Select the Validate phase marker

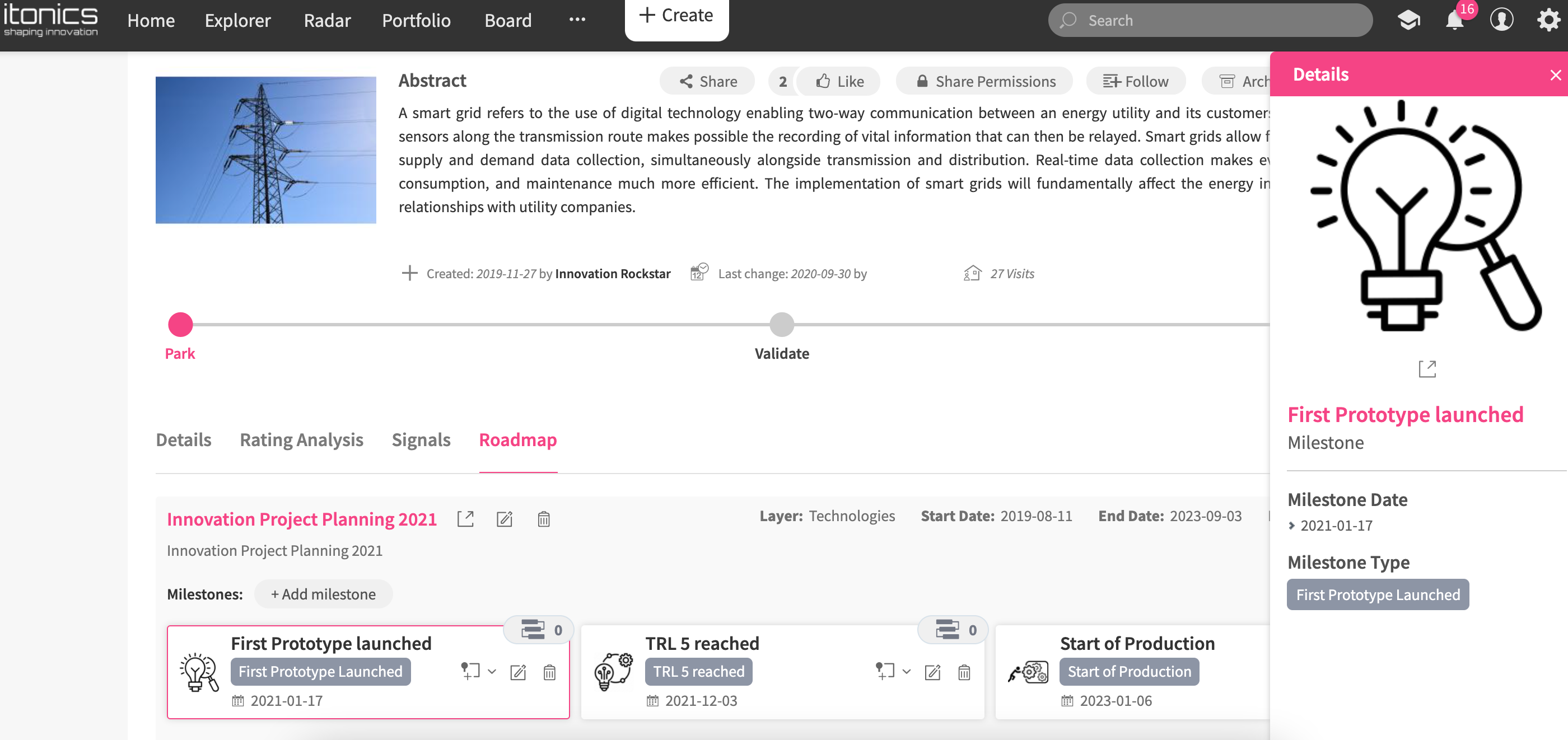pos(782,325)
